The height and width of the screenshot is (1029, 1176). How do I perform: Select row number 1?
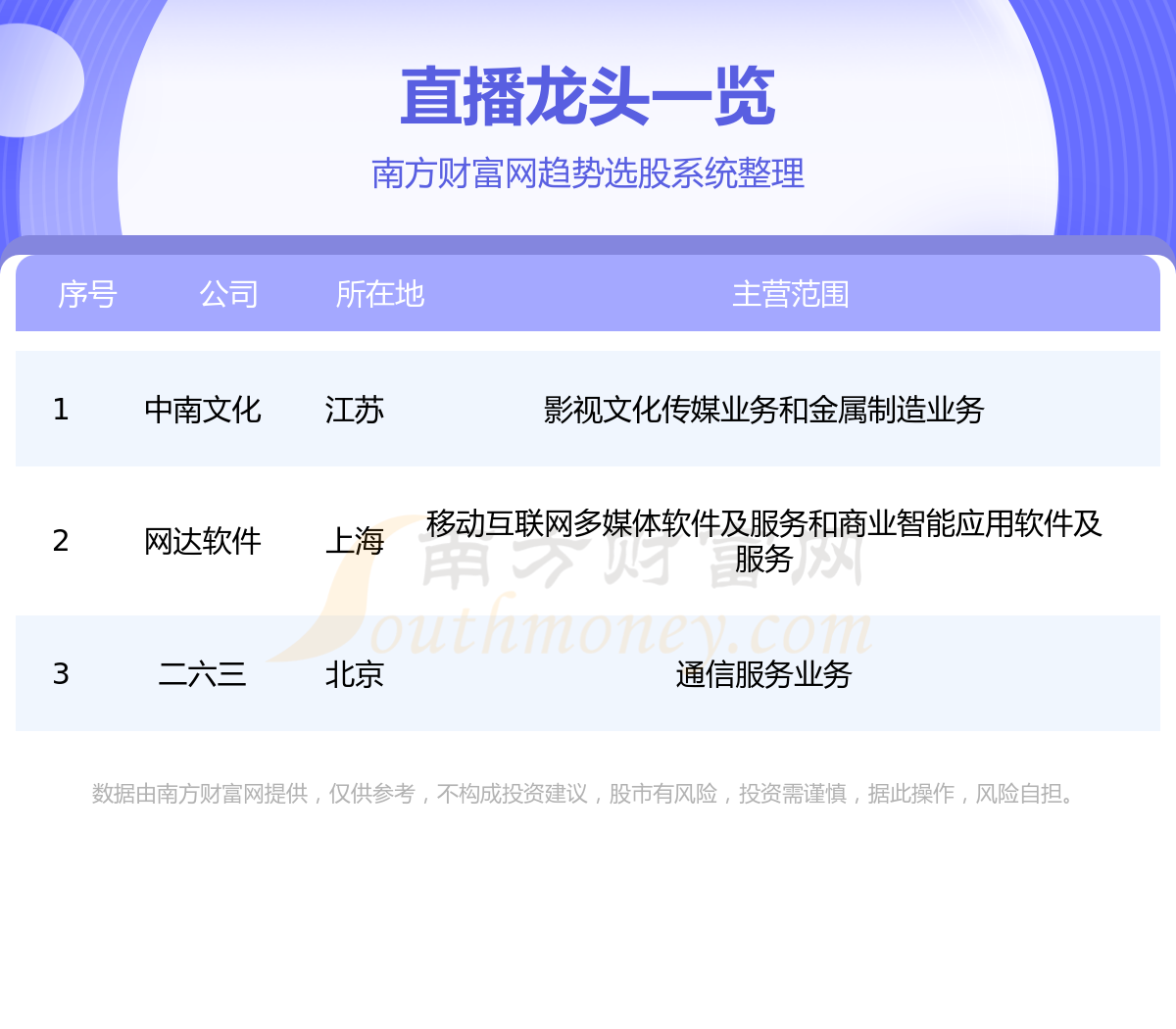click(61, 410)
